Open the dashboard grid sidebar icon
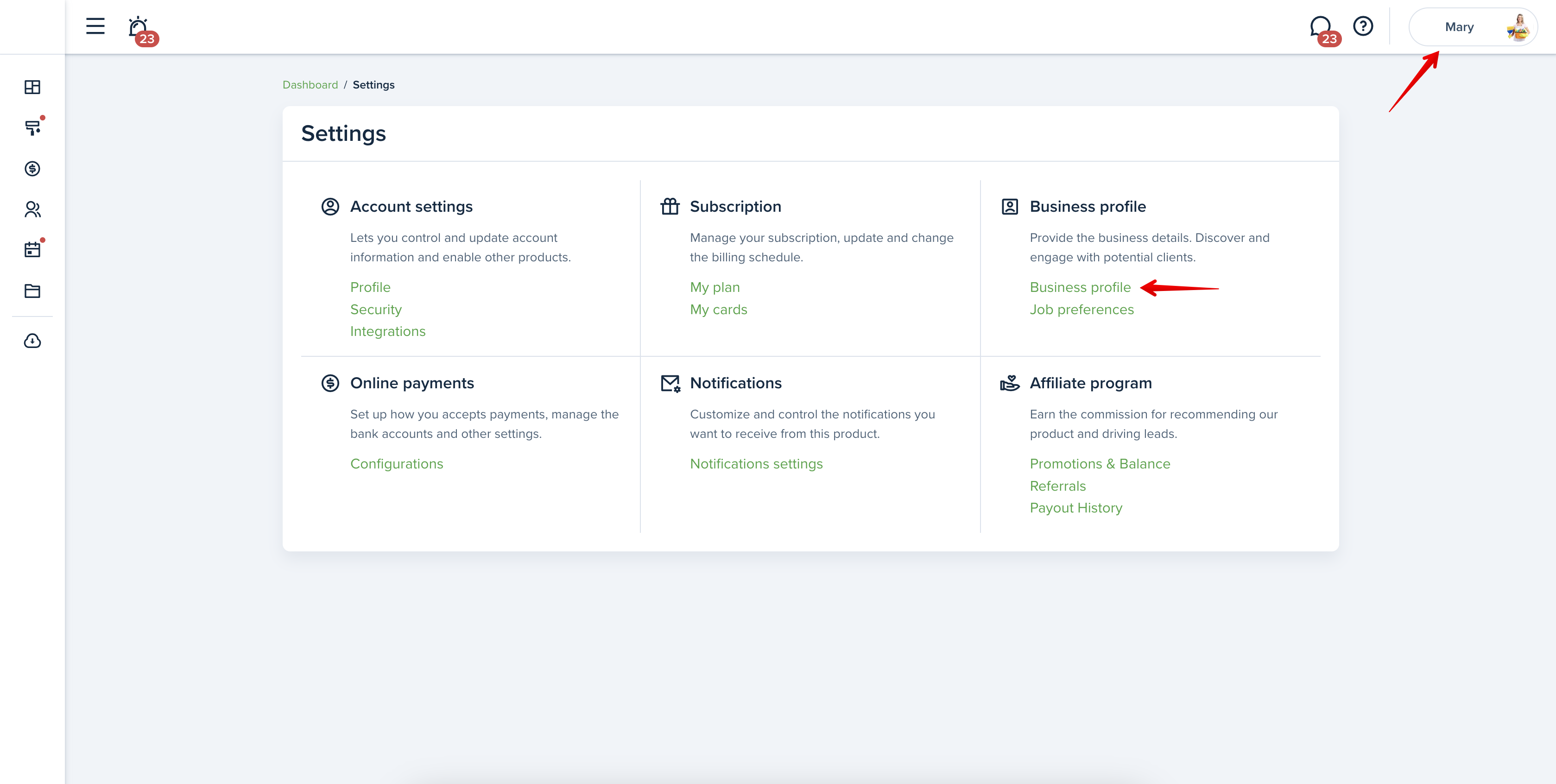The height and width of the screenshot is (784, 1556). coord(32,87)
